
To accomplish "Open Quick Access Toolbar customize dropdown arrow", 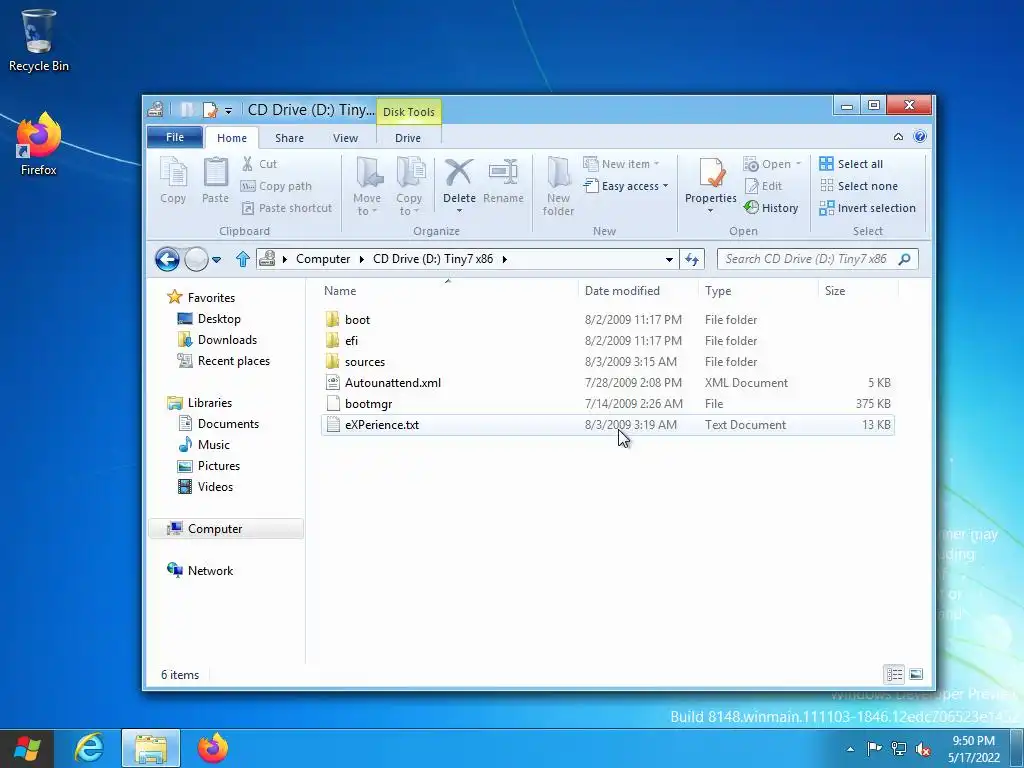I will pyautogui.click(x=229, y=110).
